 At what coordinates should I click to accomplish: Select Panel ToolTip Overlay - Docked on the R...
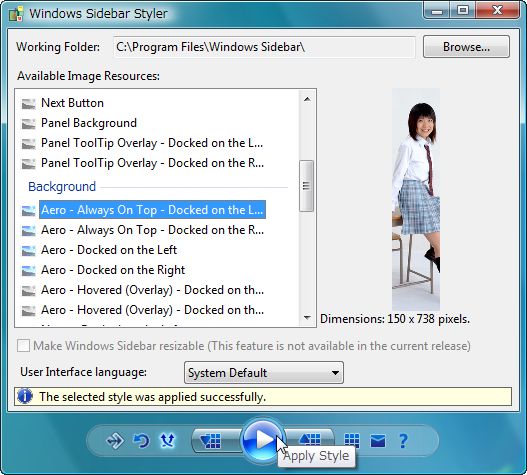point(152,163)
